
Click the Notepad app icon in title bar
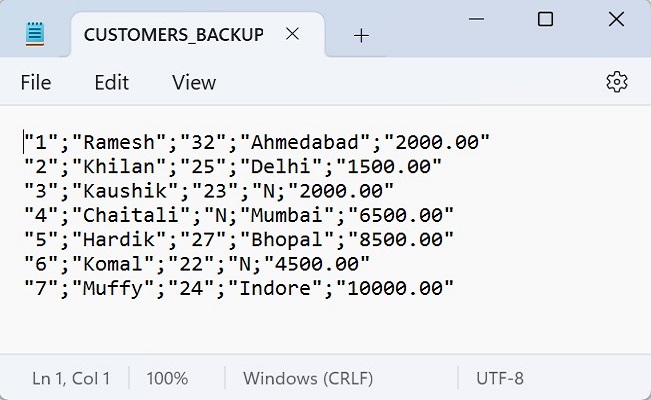(x=36, y=34)
